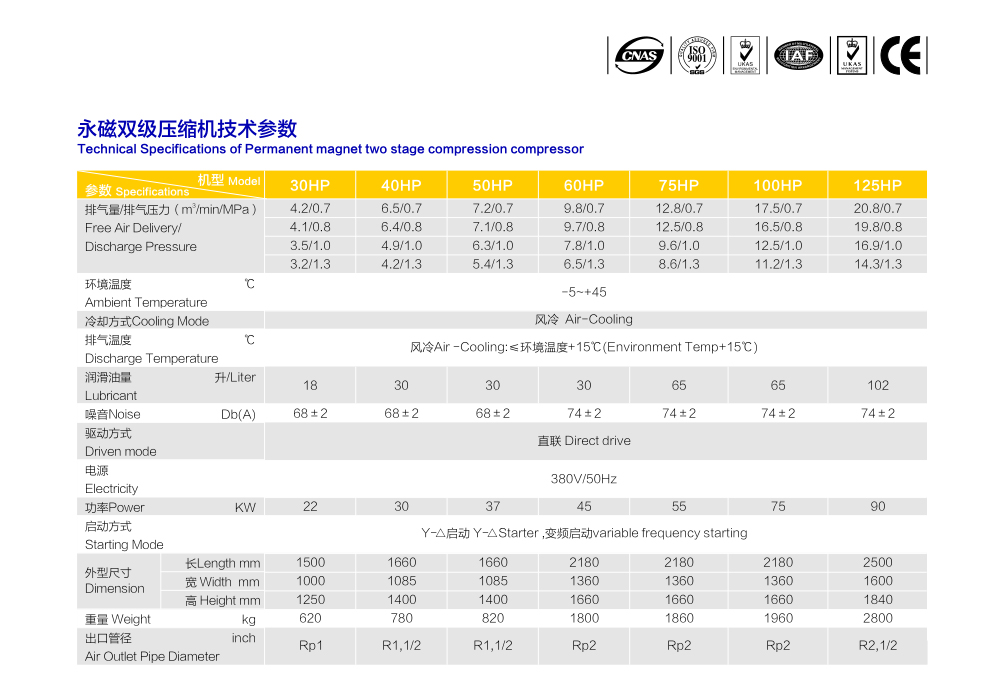This screenshot has height=682, width=1000.
Task: Select the 75HP model column header
Action: tap(679, 185)
